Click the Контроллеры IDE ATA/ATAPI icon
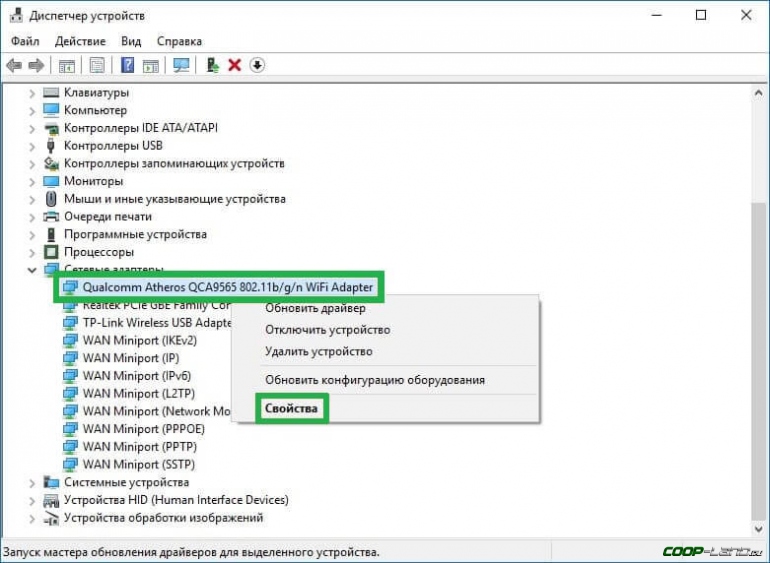Image resolution: width=770 pixels, height=563 pixels. (51, 128)
